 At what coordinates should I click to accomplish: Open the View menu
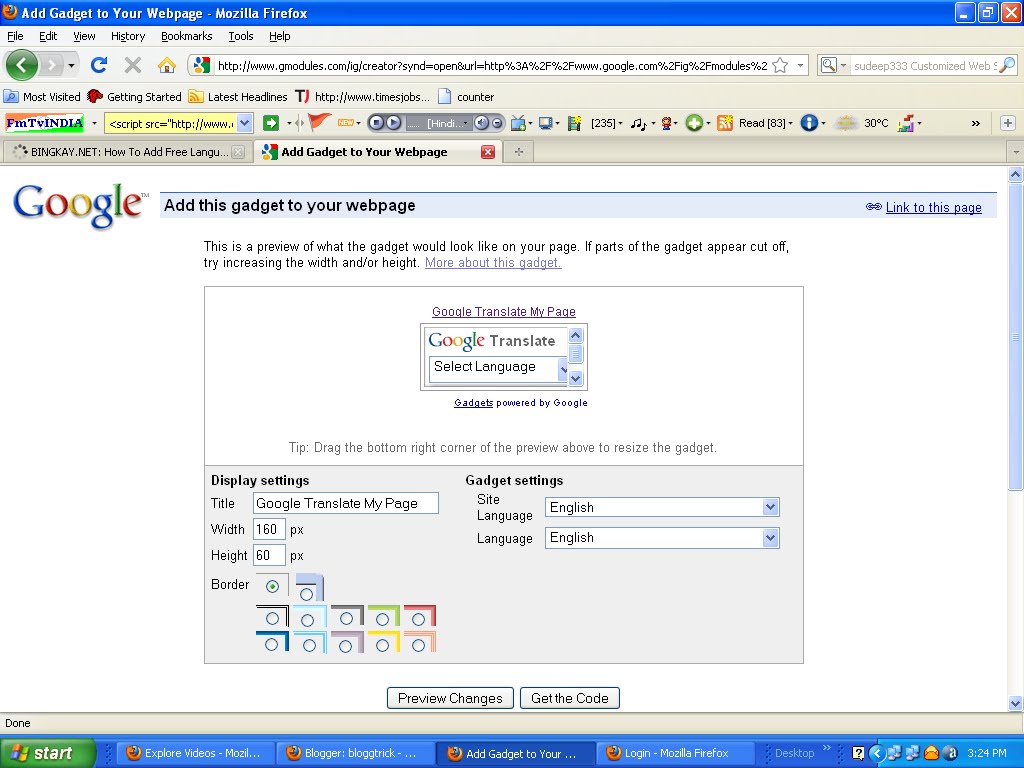point(84,36)
